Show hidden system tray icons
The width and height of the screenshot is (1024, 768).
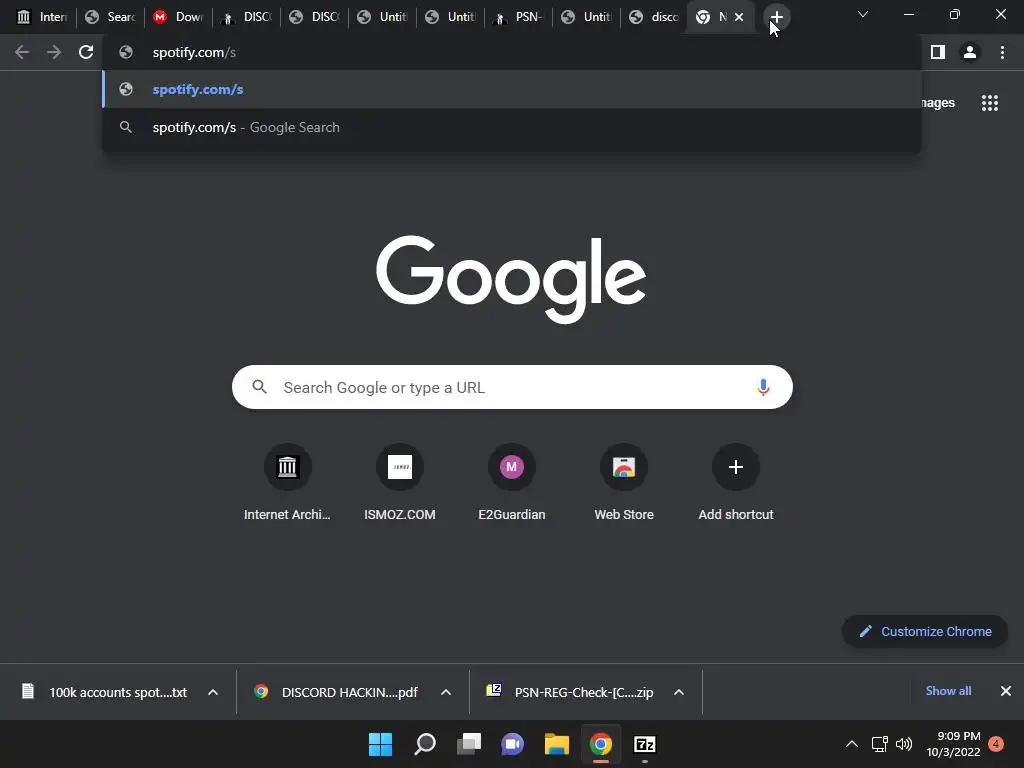(852, 744)
